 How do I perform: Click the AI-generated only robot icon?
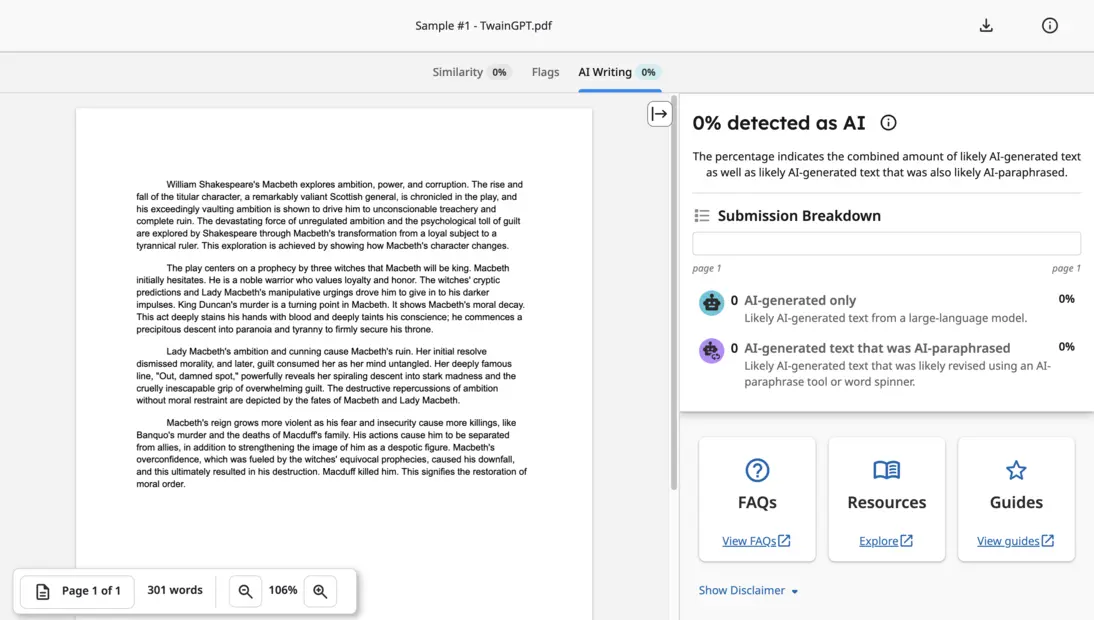(x=712, y=303)
